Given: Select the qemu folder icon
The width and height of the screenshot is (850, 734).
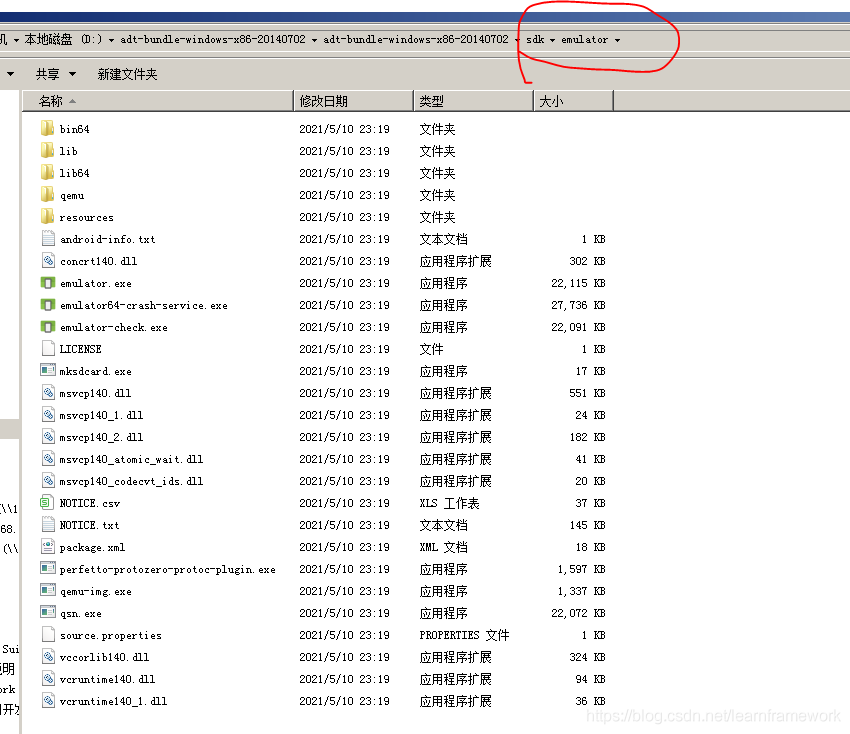Looking at the screenshot, I should [48, 195].
